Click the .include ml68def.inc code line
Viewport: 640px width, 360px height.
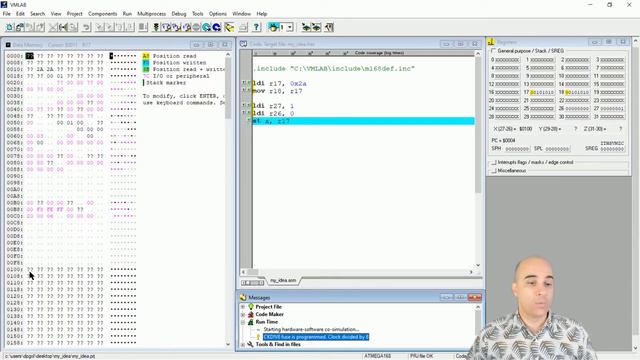(x=334, y=69)
